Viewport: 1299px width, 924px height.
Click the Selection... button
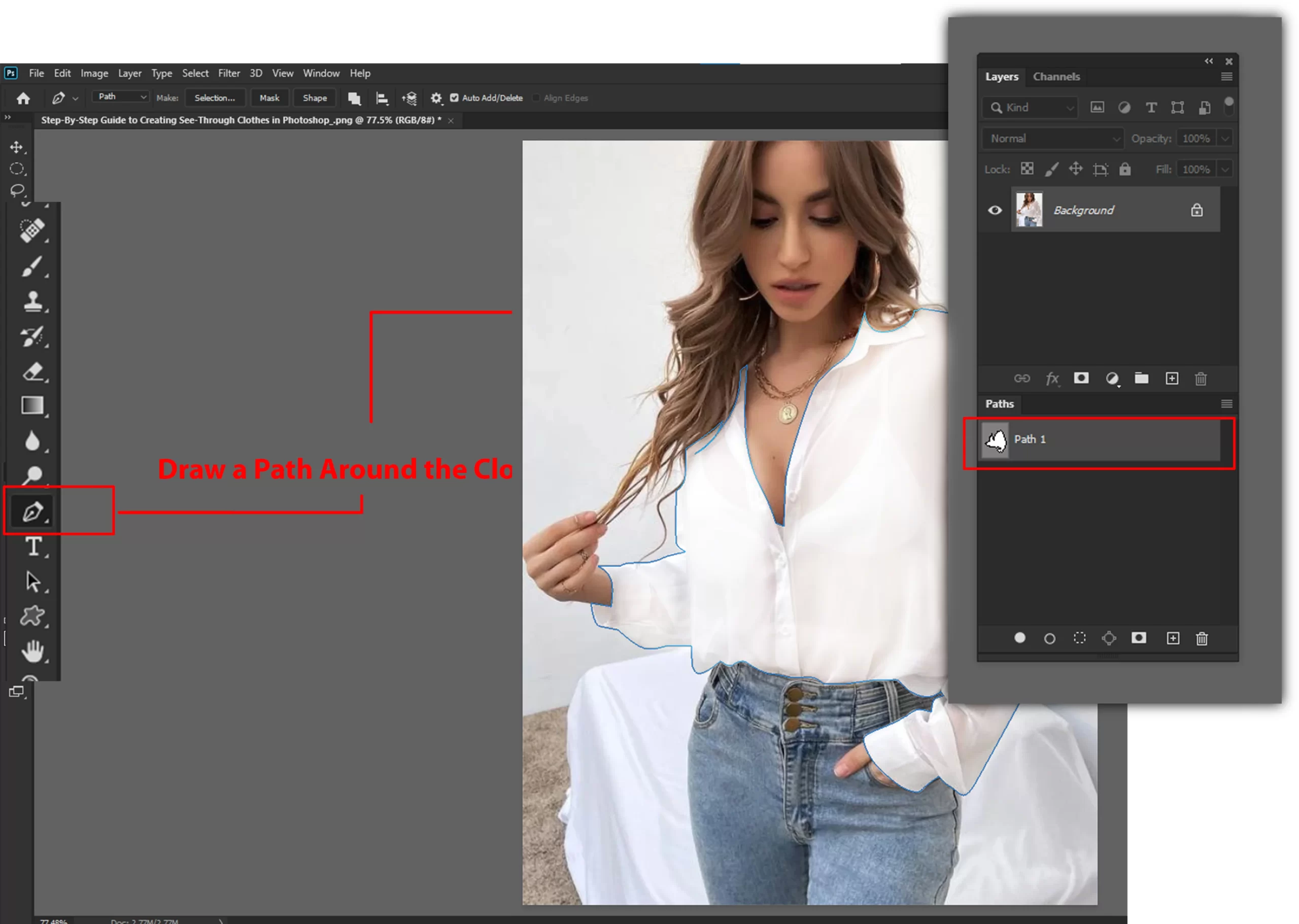point(215,98)
